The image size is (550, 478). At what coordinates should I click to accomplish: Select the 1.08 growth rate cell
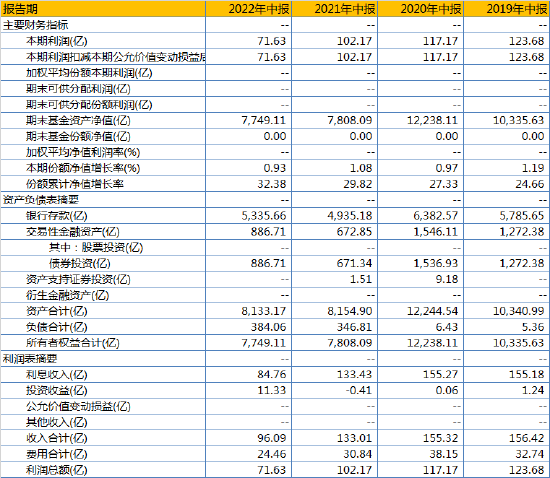click(335, 168)
